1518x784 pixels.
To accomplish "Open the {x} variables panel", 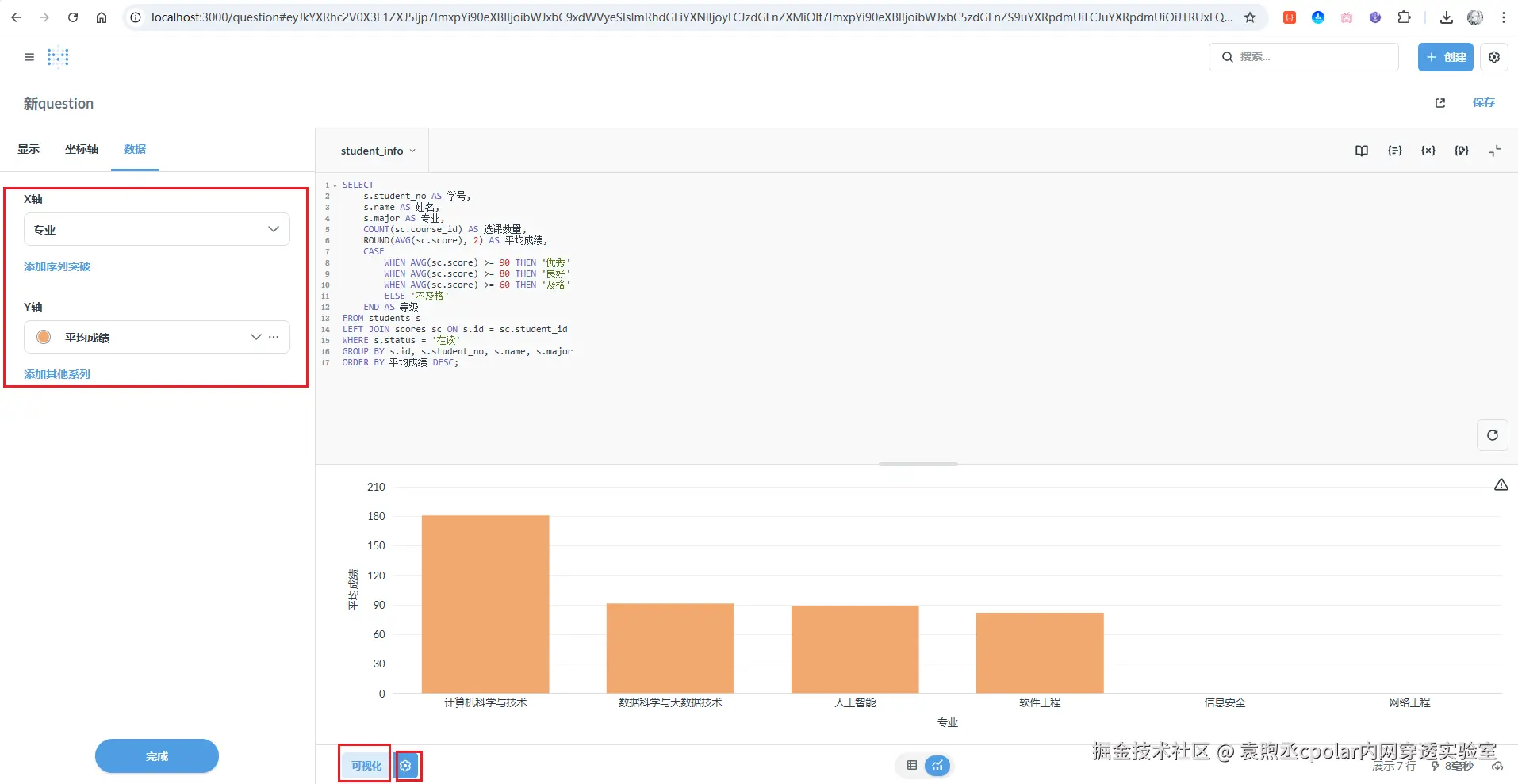I will coord(1428,151).
